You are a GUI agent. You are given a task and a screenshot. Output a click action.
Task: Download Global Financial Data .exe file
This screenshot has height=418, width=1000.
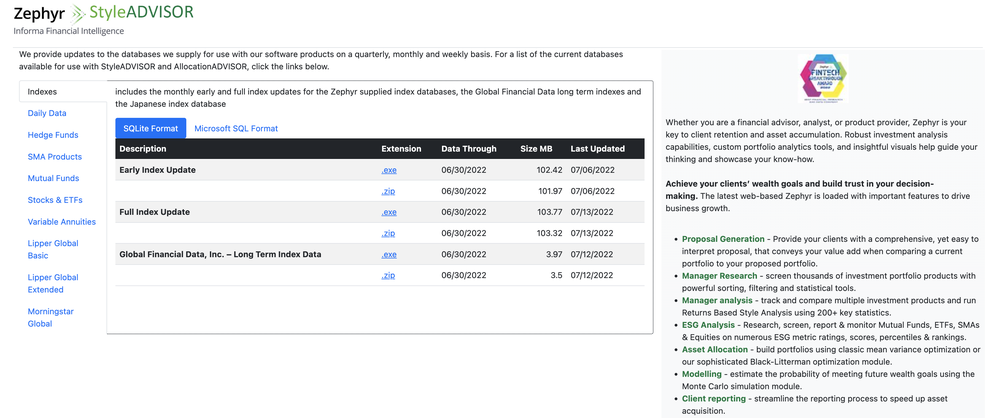coord(389,254)
